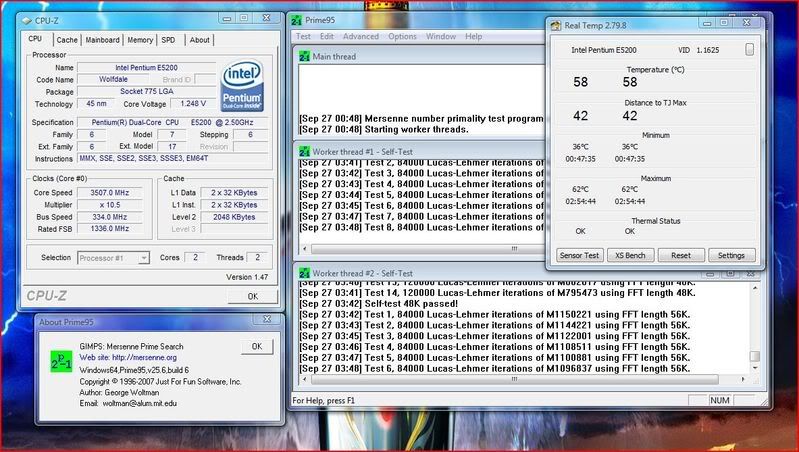799x452 pixels.
Task: Click the Instructions field listing MMX, SSE
Action: (172, 158)
